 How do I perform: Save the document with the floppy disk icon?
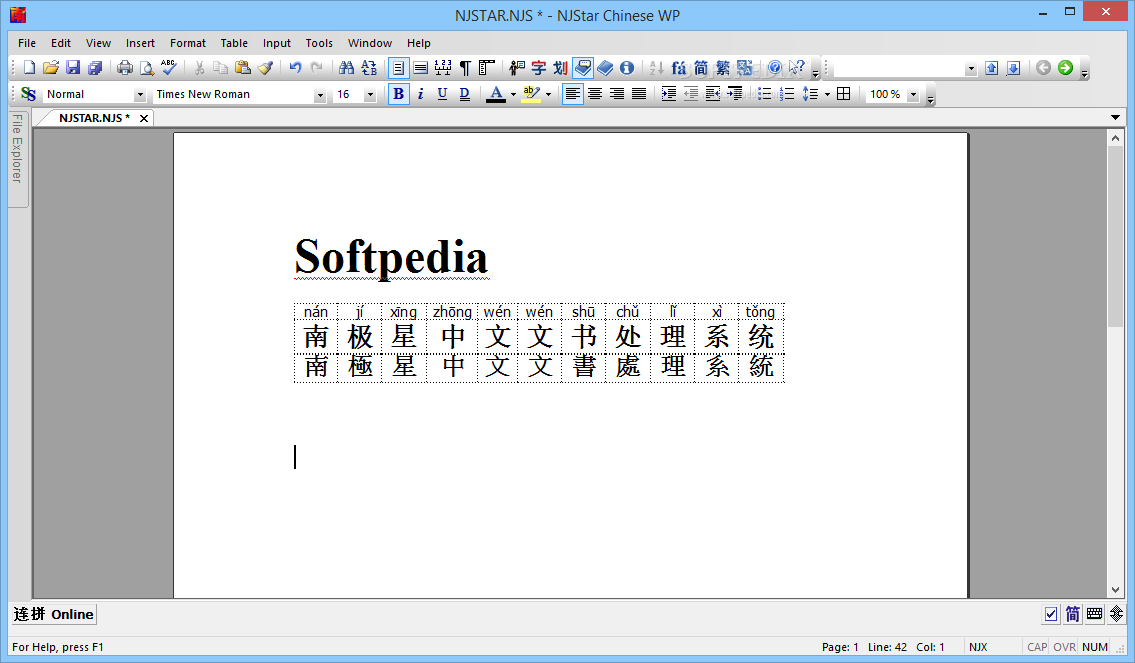[73, 68]
